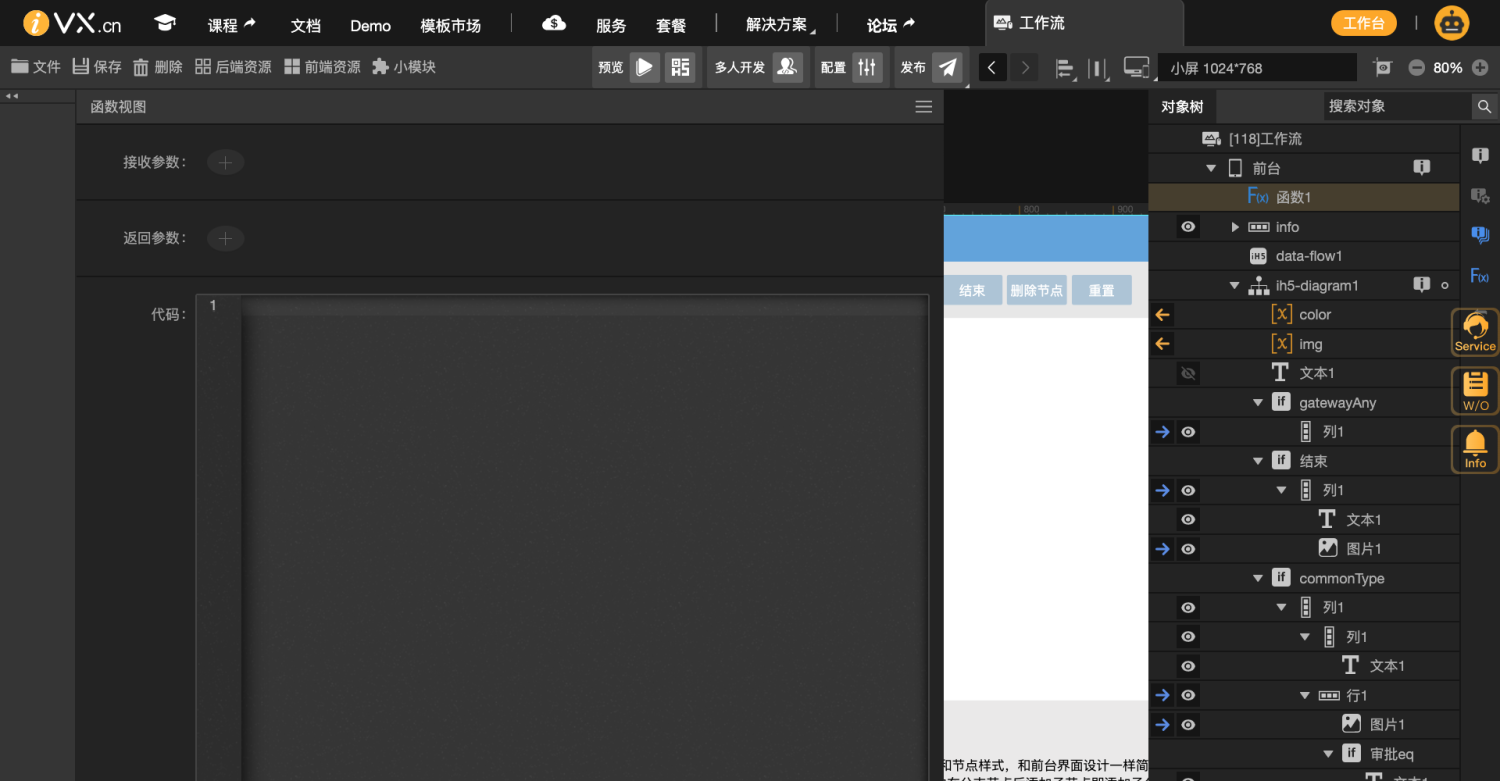Viewport: 1500px width, 781px height.
Task: Collapse the gatewayAny condition
Action: tap(1258, 403)
